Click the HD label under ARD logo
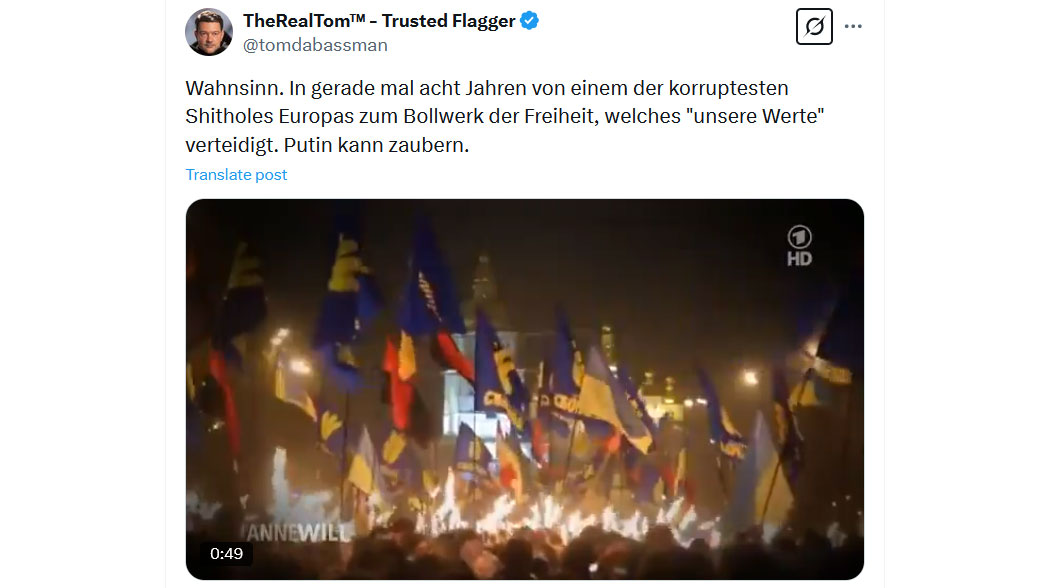Screen dimensions: 1050x588 click(x=800, y=259)
